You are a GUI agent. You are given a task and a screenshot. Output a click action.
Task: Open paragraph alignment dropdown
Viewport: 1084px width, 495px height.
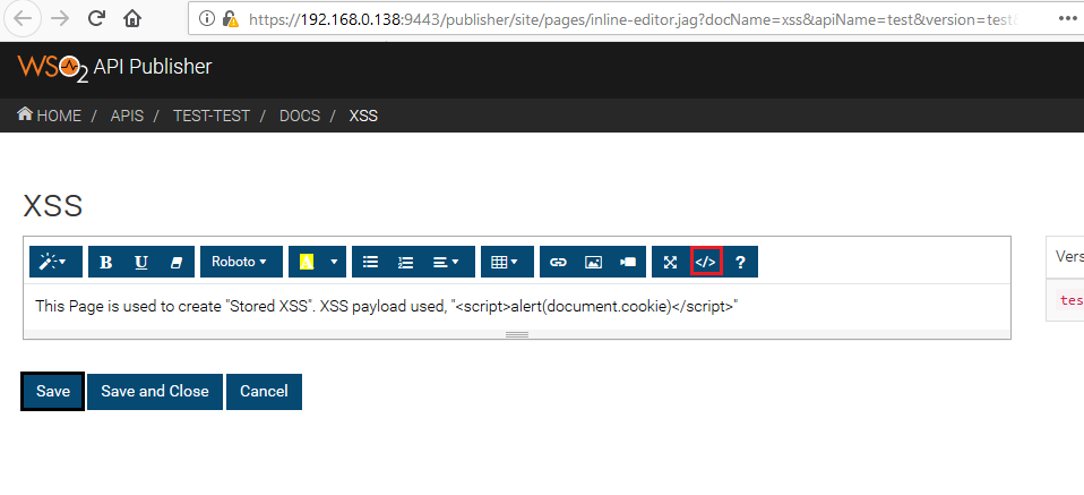[x=449, y=262]
